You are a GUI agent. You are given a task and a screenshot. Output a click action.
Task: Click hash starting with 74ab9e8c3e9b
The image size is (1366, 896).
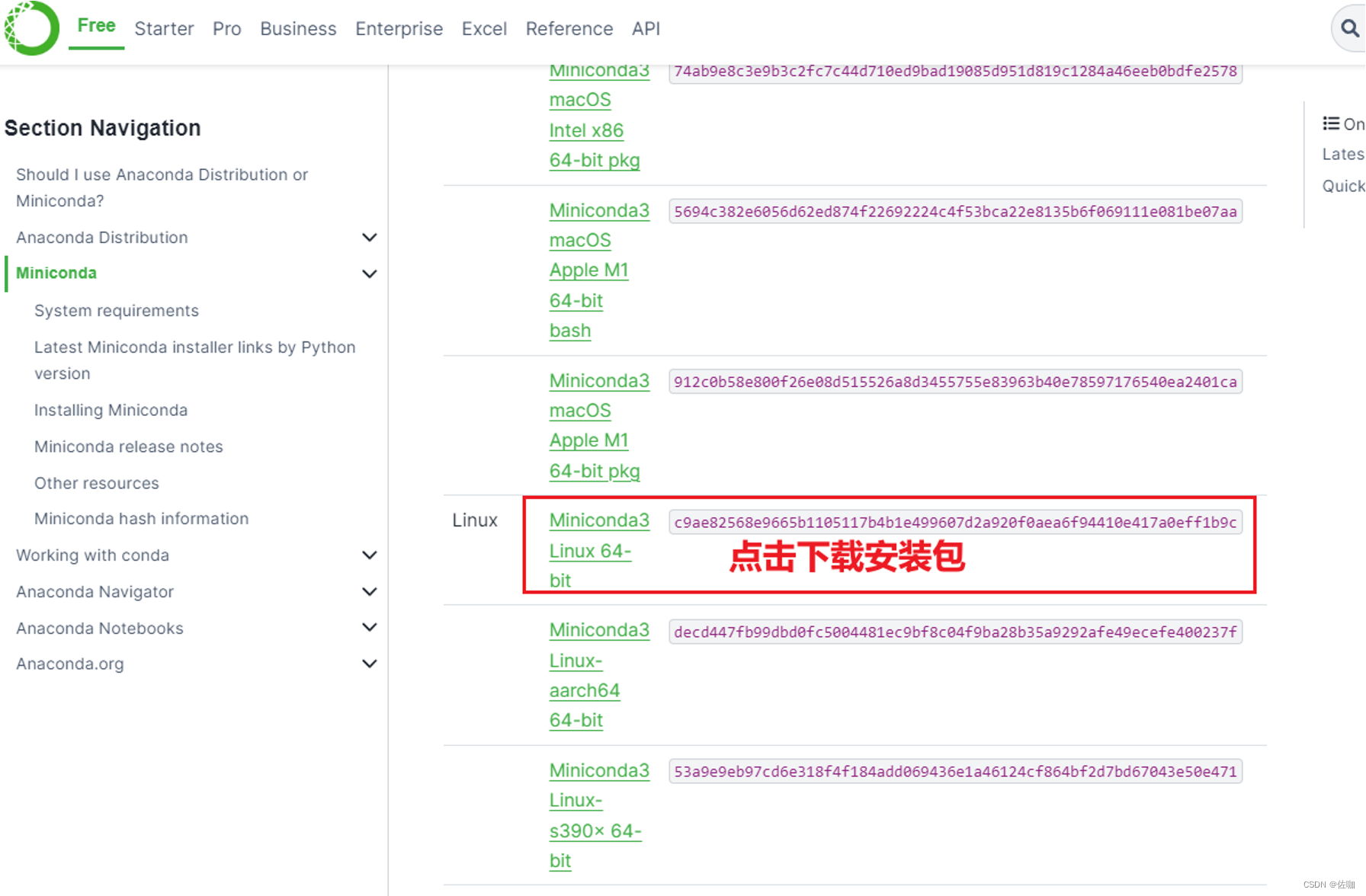coord(956,71)
